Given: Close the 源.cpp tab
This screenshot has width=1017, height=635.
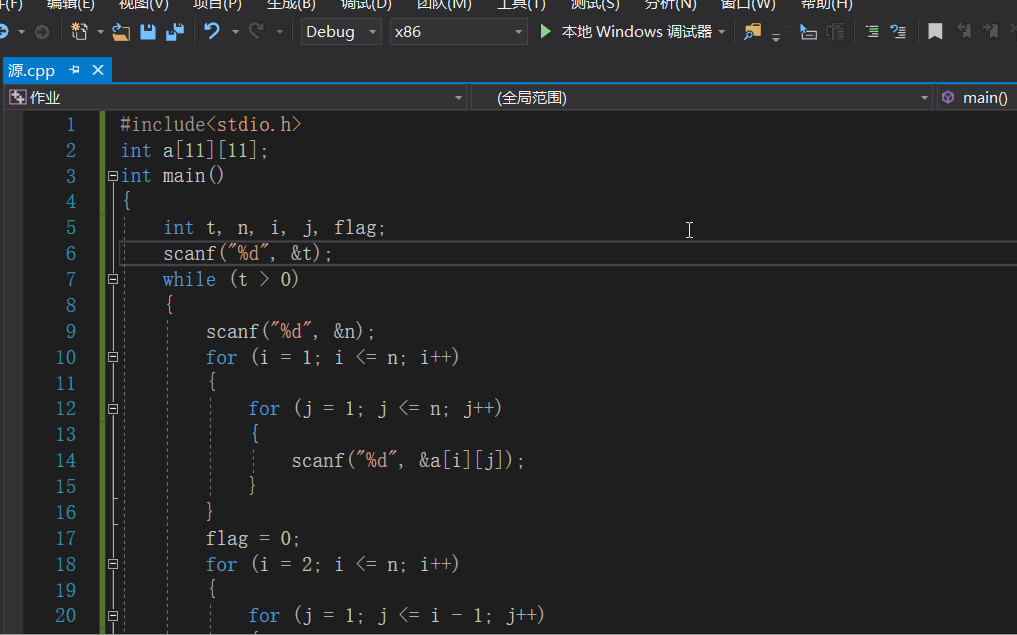Looking at the screenshot, I should [x=98, y=69].
